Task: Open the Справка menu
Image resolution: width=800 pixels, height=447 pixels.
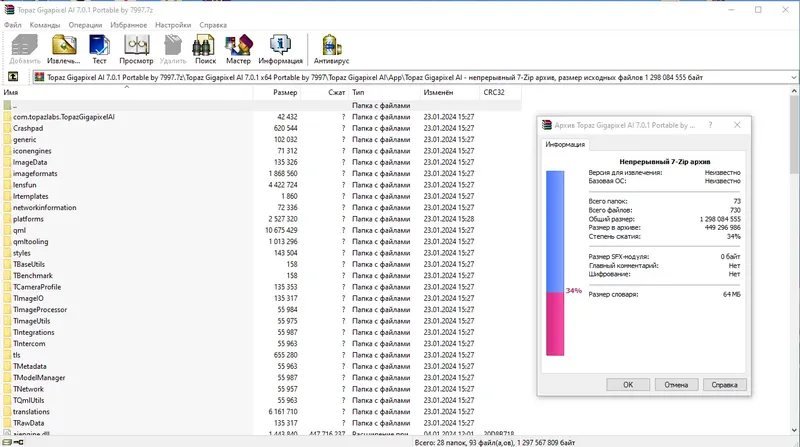Action: click(213, 24)
